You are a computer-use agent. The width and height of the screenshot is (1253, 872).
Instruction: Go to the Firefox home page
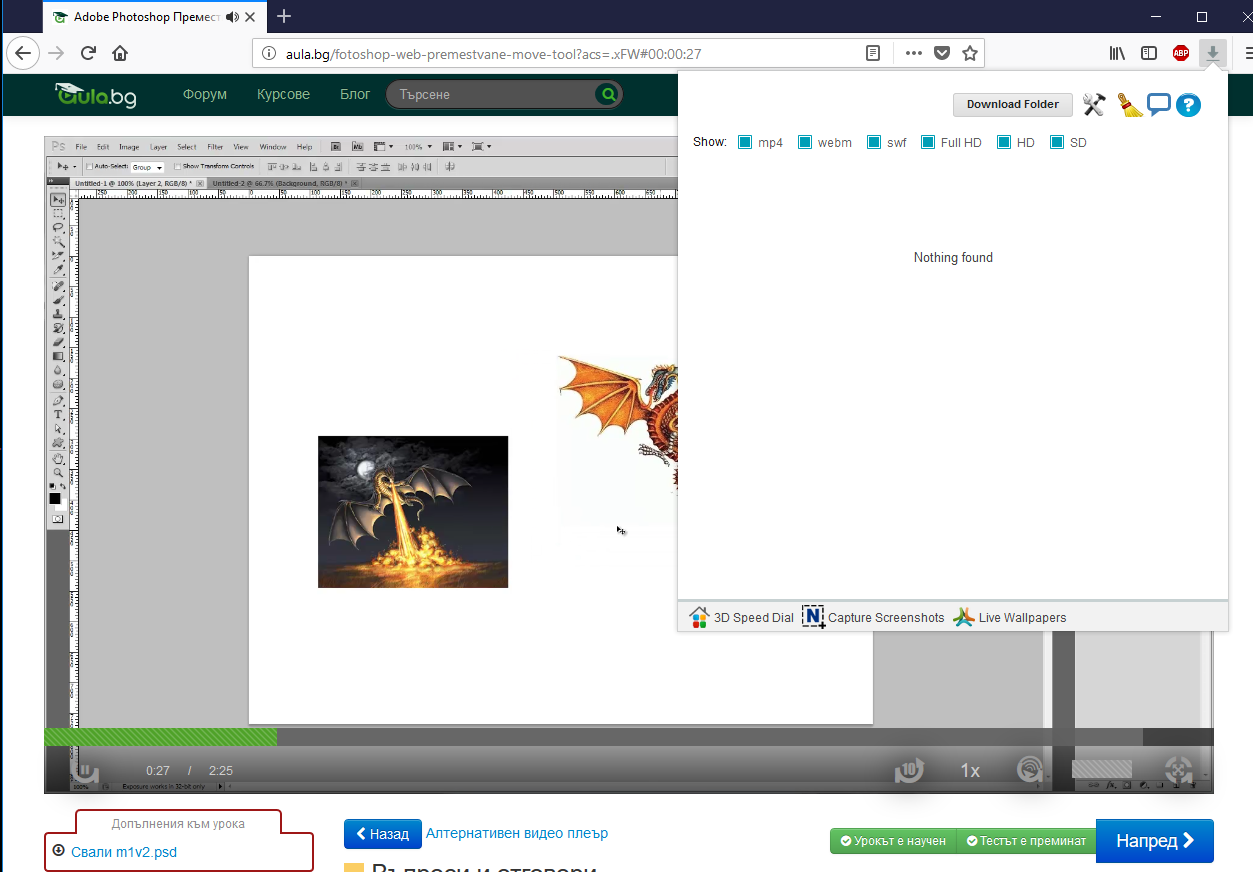tap(120, 53)
